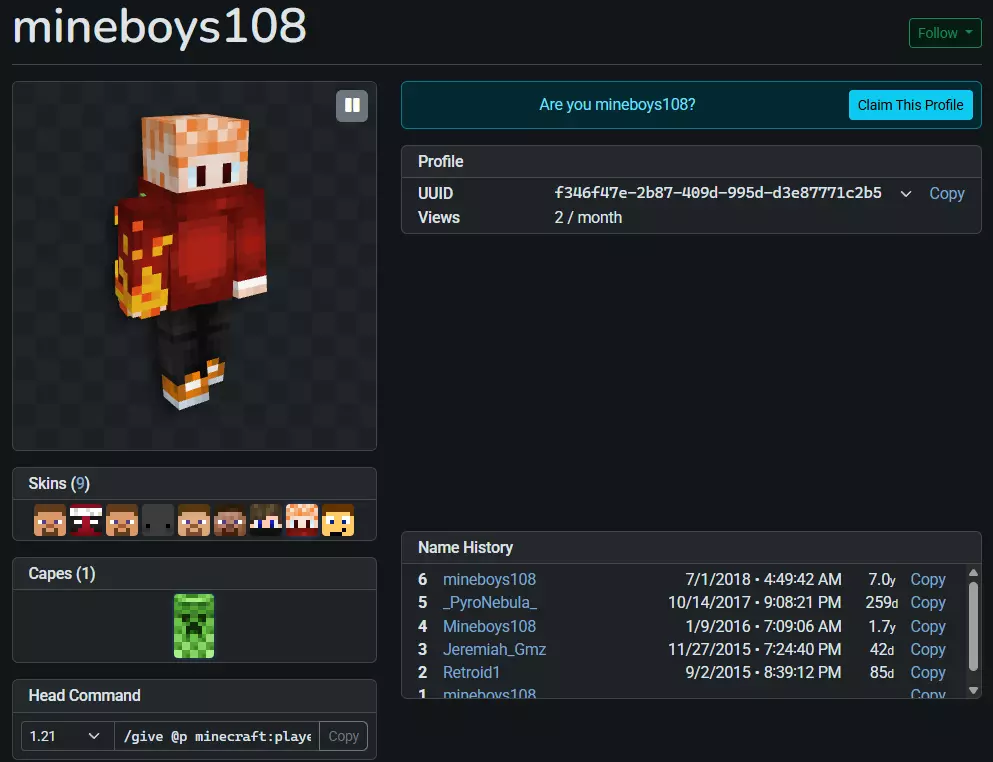This screenshot has height=762, width=993.
Task: Open the mineboys108 name entry number 6
Action: [489, 580]
